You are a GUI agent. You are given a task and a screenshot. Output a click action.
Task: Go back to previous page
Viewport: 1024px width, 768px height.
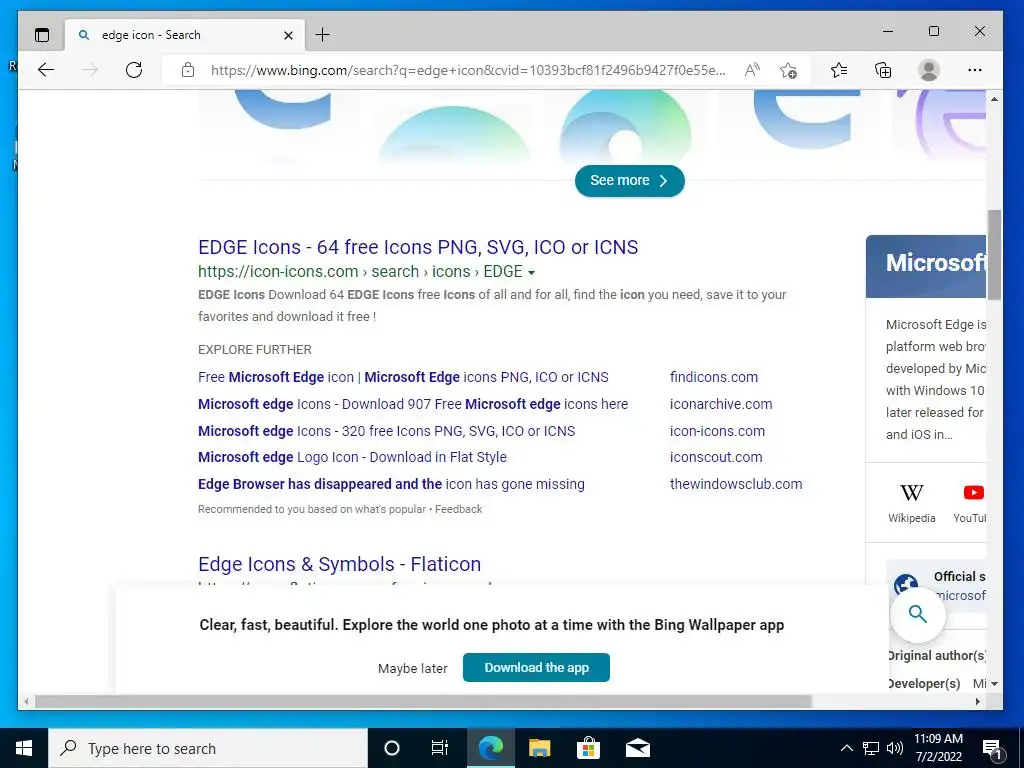[x=46, y=70]
